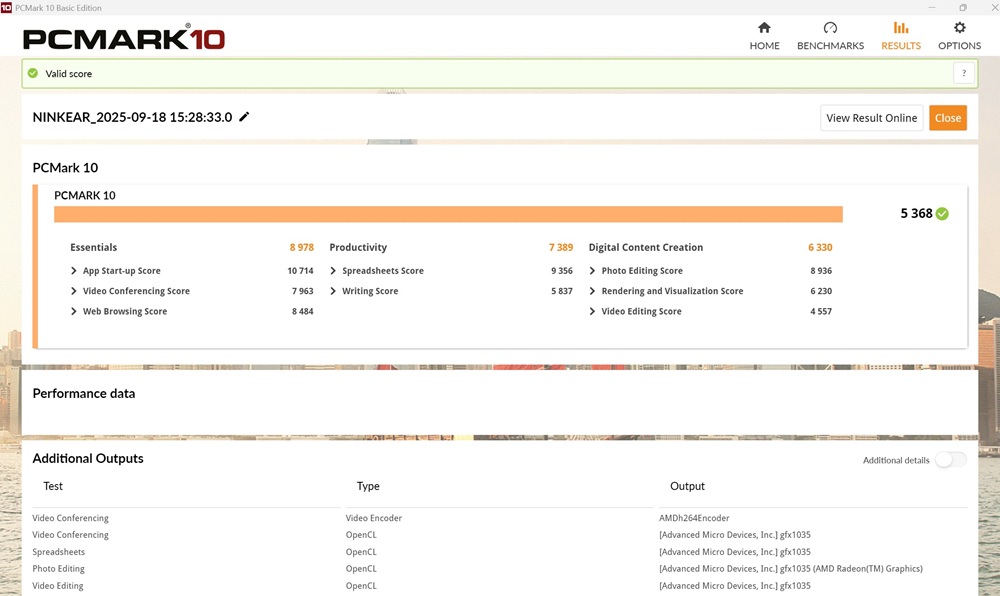Click the Home house icon
The height and width of the screenshot is (596, 1000).
(764, 28)
